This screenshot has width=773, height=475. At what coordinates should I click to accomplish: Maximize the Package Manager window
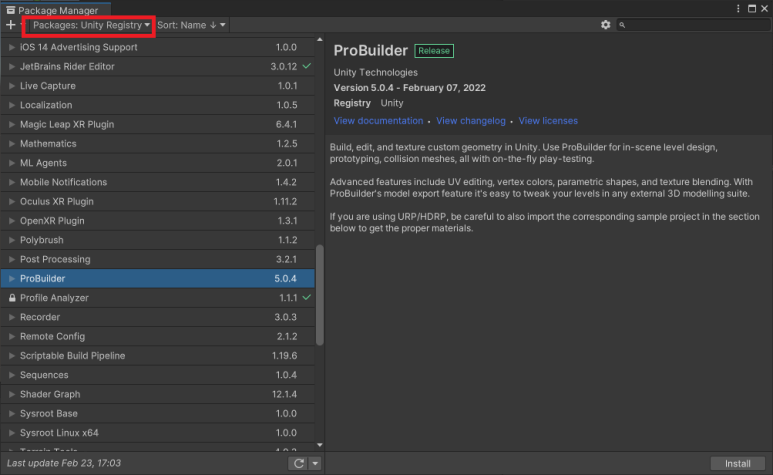[x=752, y=8]
